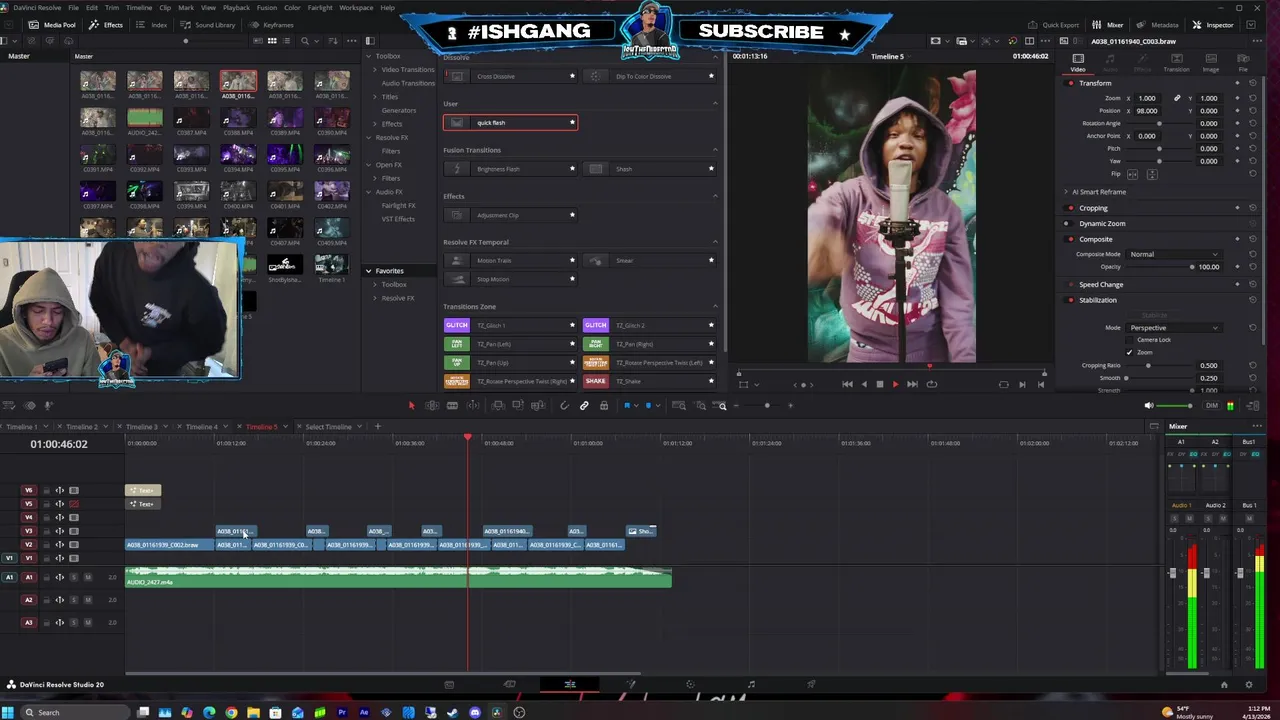Open the Stabilization Mode dropdown
1280x720 pixels.
click(x=1174, y=328)
